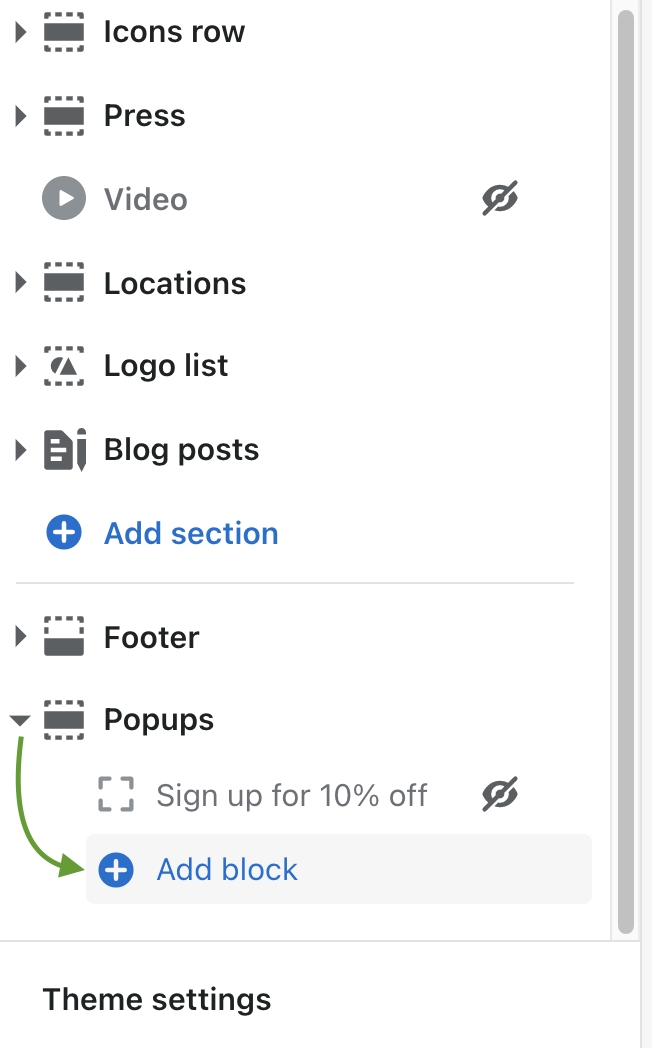Screen dimensions: 652x1048
Task: Click the Sign up block bracket icon
Action: (116, 796)
